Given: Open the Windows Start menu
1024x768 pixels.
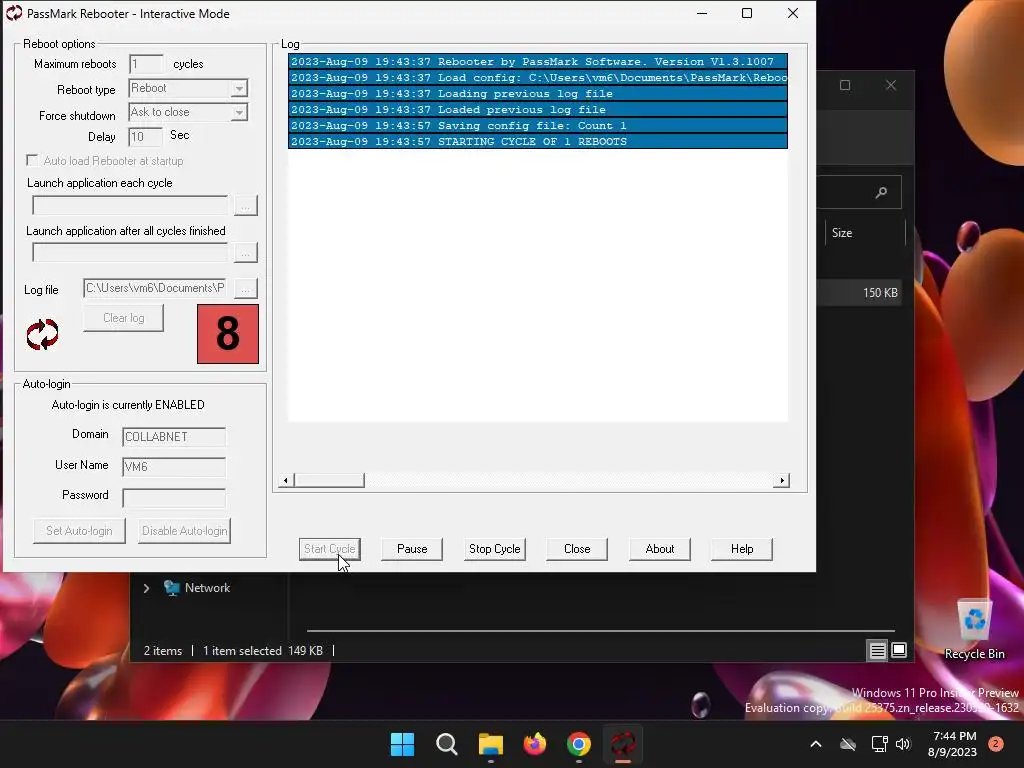Looking at the screenshot, I should [402, 744].
